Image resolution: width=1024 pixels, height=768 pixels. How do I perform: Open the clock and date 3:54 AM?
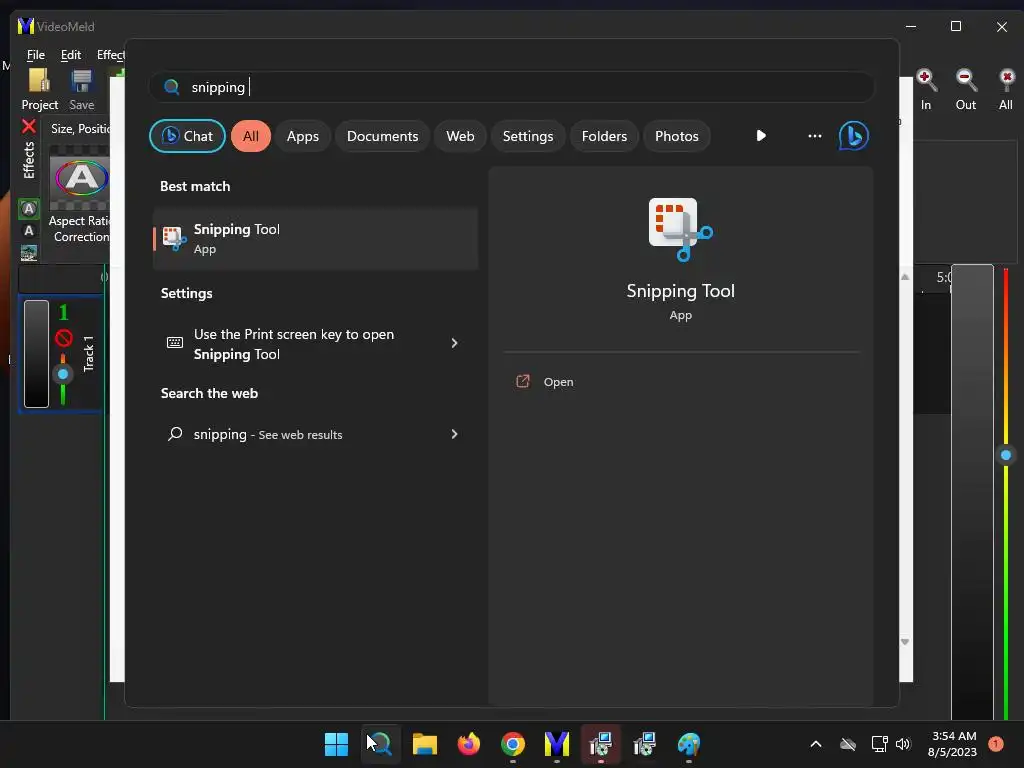[x=953, y=744]
